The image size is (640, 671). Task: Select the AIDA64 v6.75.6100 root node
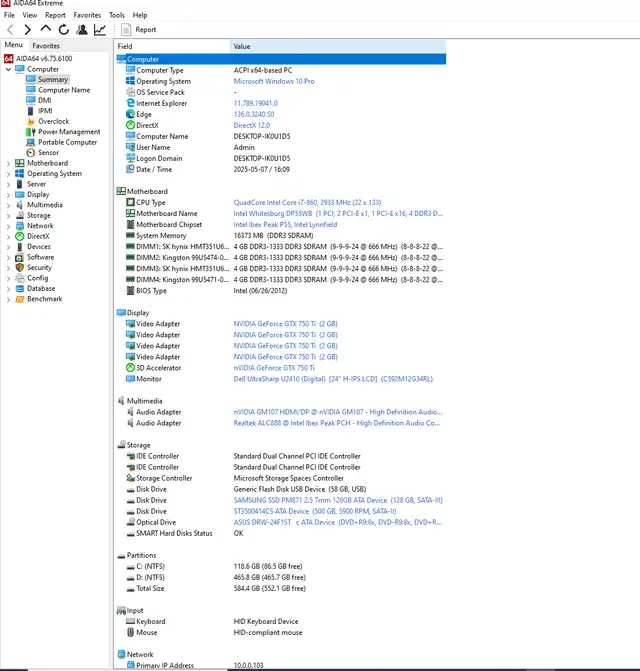pos(38,58)
